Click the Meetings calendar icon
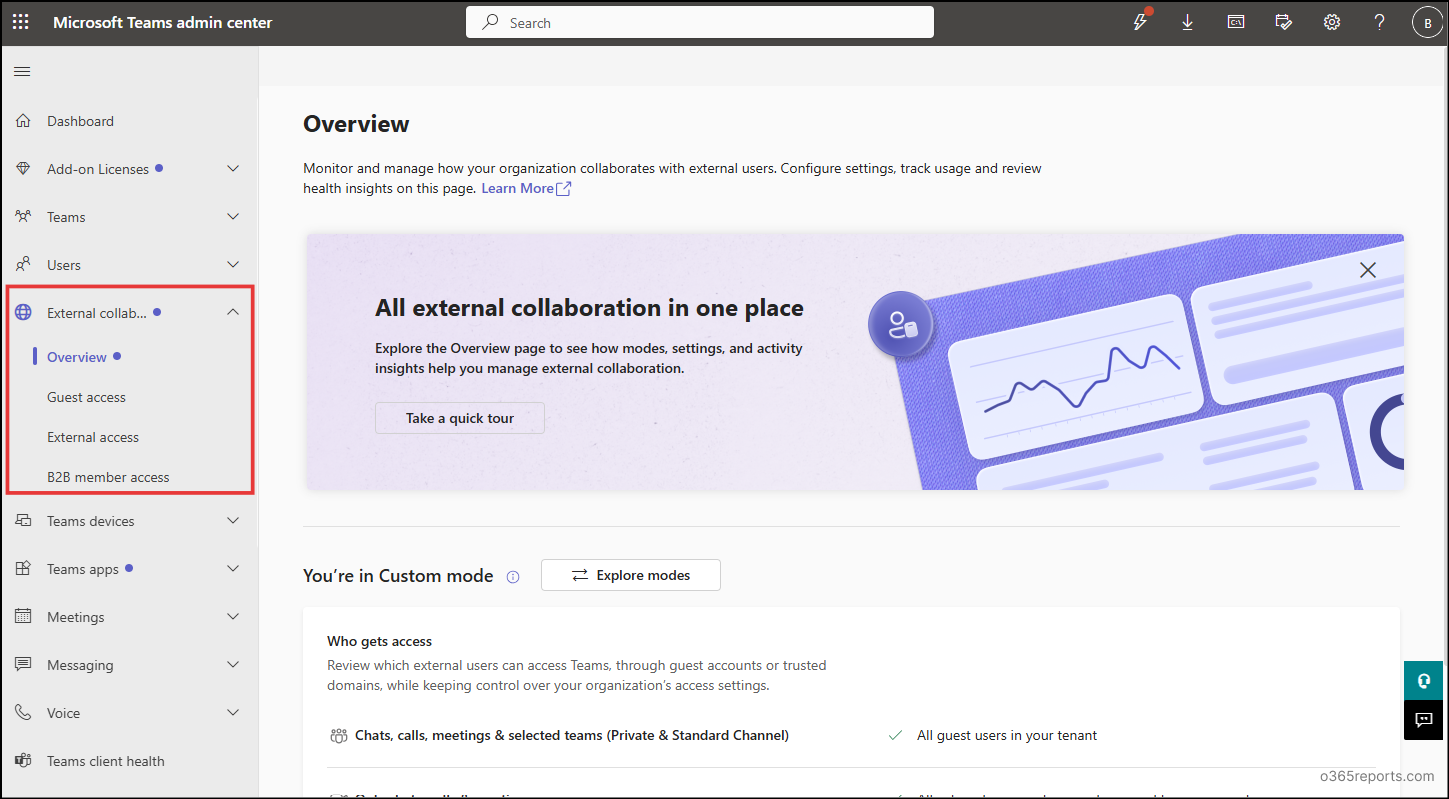 point(24,617)
